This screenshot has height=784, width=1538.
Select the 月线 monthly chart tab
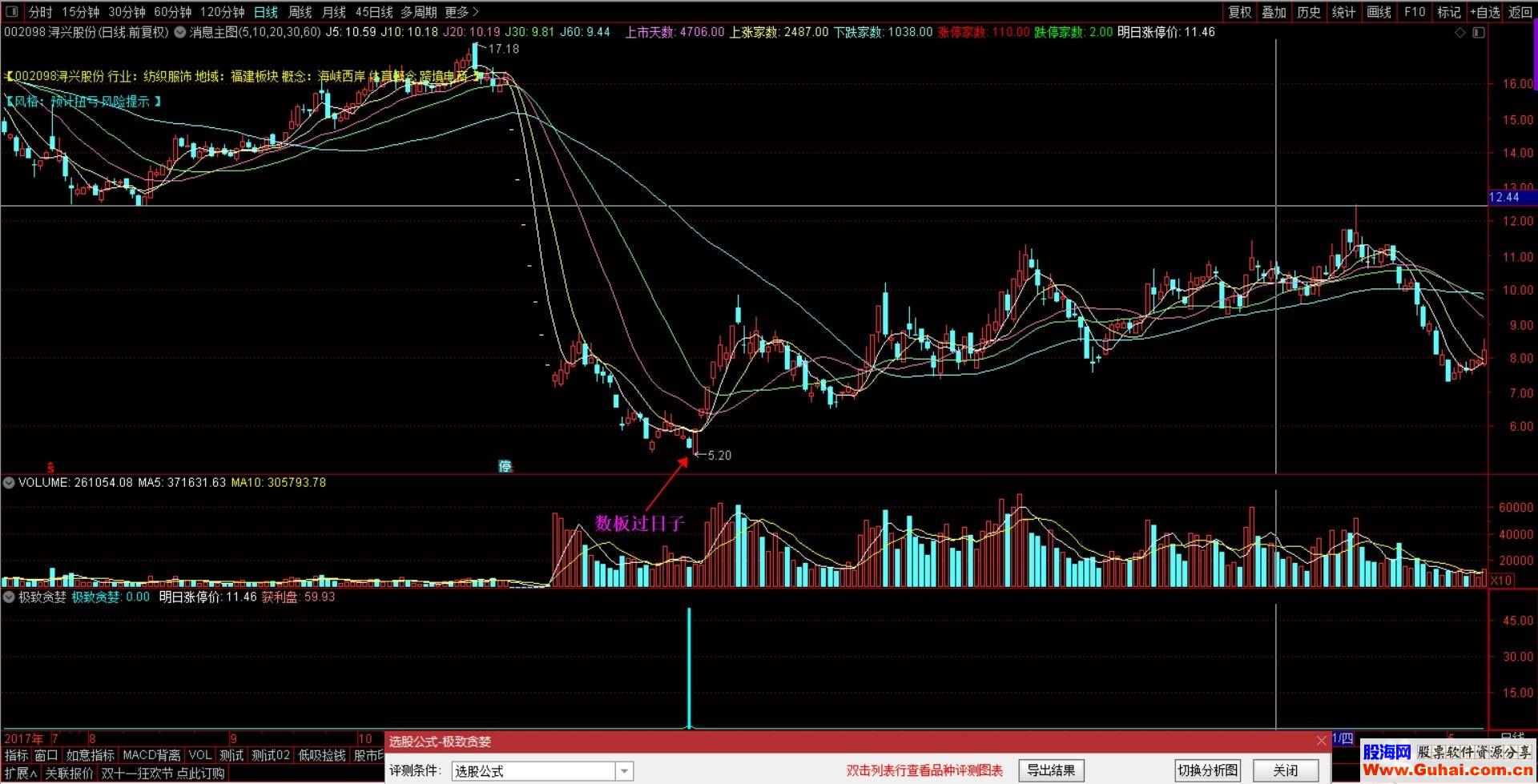(x=333, y=12)
